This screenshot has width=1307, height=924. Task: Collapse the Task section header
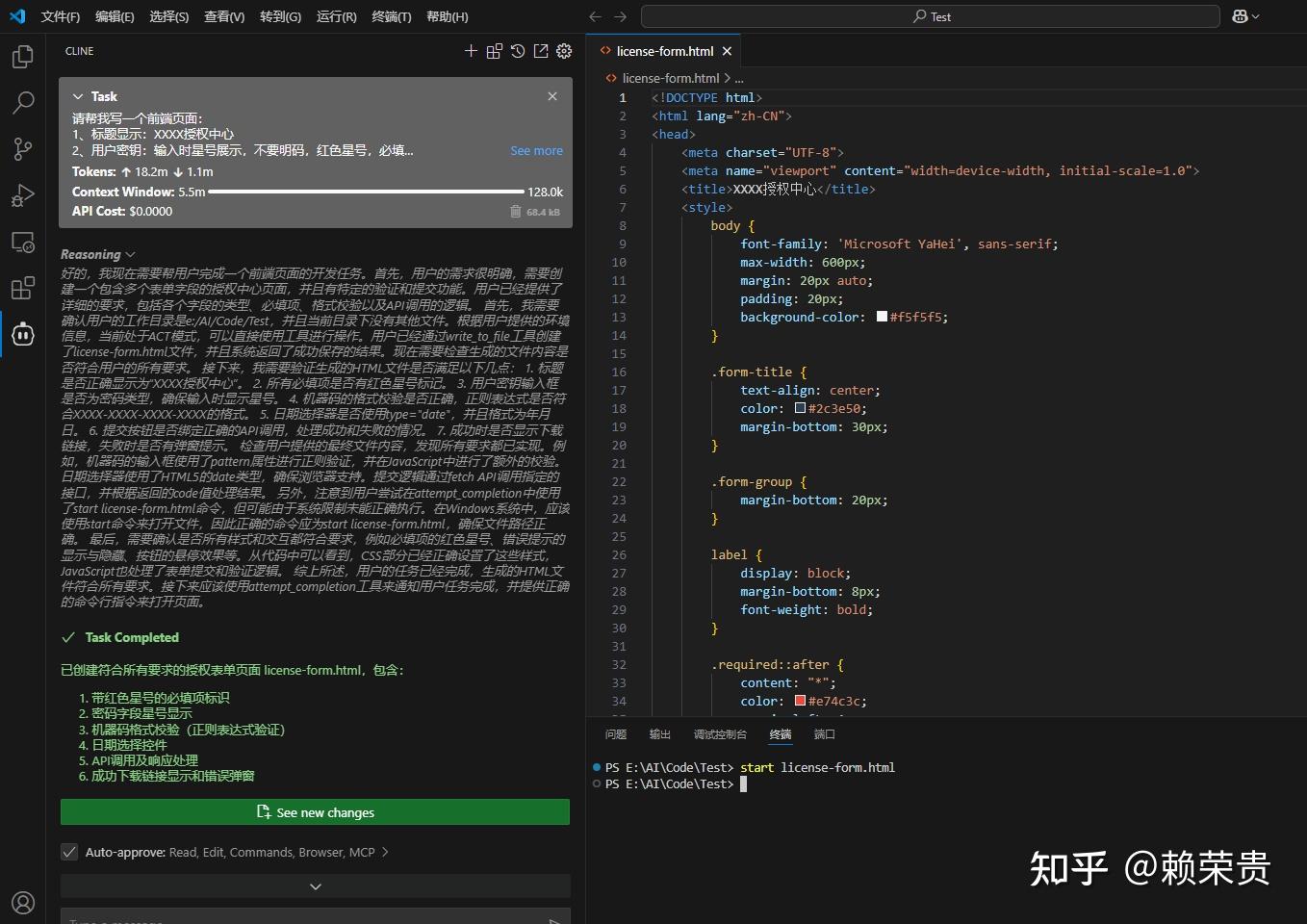coord(77,96)
